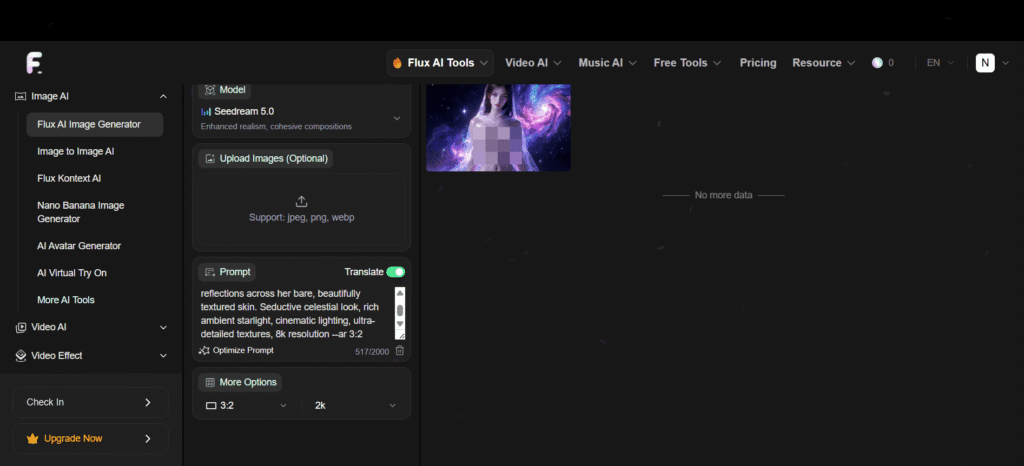Delete prompt with the trash icon
The height and width of the screenshot is (466, 1024).
(400, 350)
